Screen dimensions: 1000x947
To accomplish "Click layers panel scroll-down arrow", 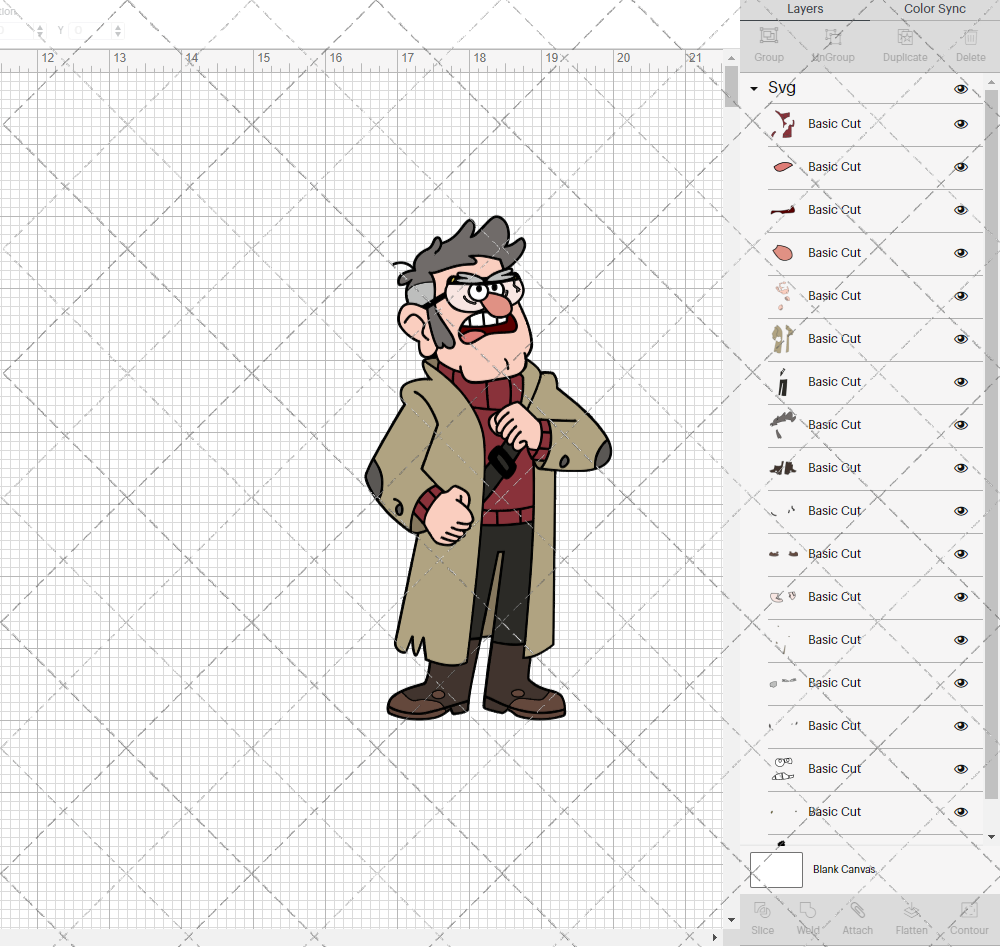I will (990, 837).
